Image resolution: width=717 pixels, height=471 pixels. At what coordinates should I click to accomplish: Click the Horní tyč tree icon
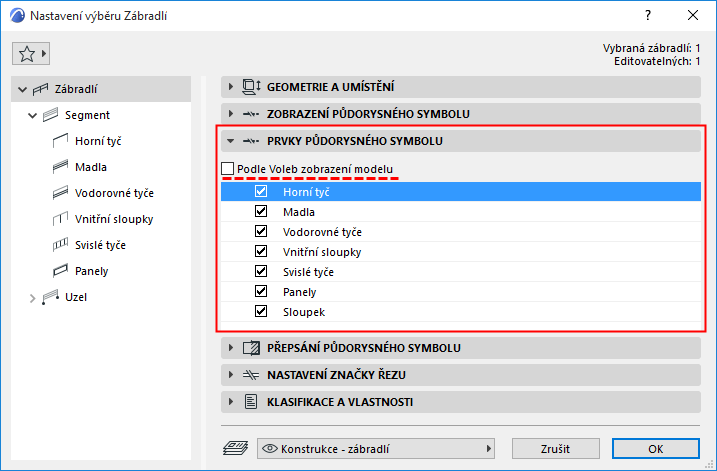[x=59, y=141]
